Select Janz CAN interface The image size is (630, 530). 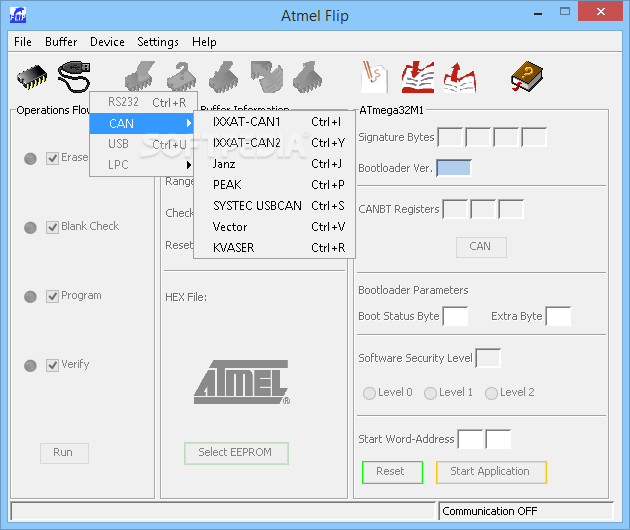[x=274, y=164]
